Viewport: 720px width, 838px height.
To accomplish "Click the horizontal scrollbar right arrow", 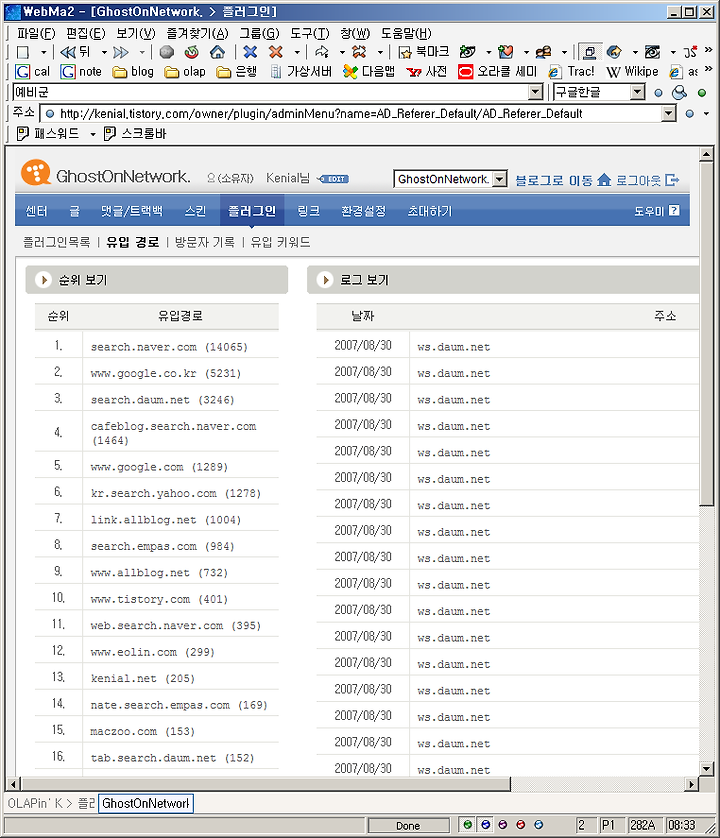I will pos(691,784).
